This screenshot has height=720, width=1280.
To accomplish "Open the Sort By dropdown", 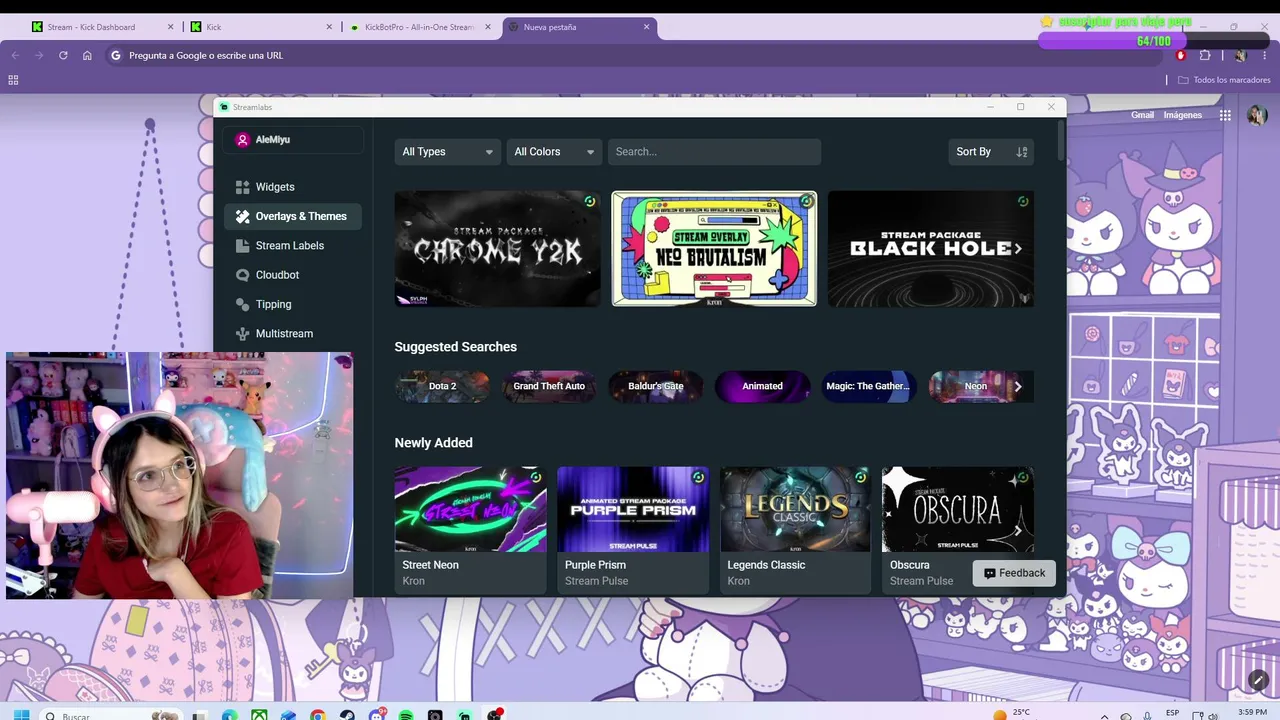I will click(x=990, y=152).
